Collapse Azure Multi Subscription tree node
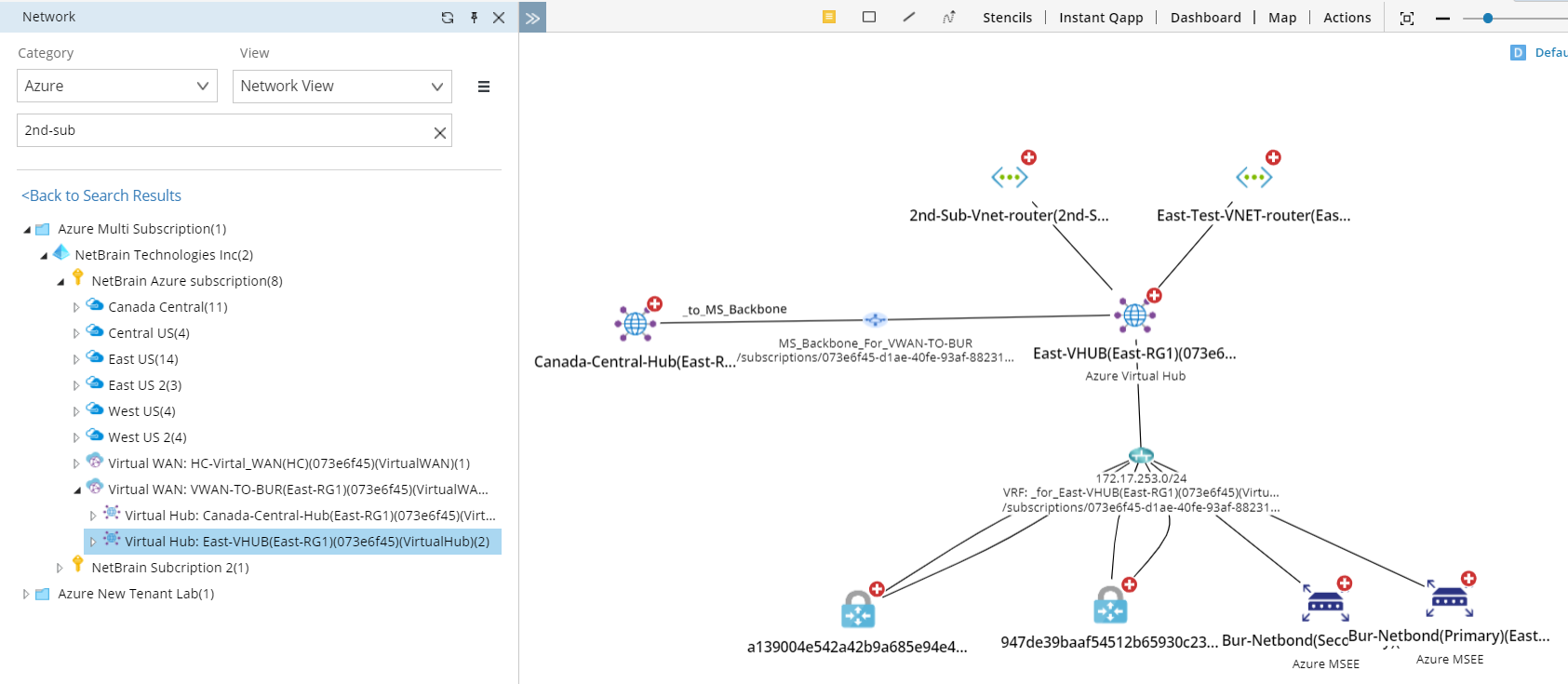Viewport: 1568px width, 684px height. (27, 230)
